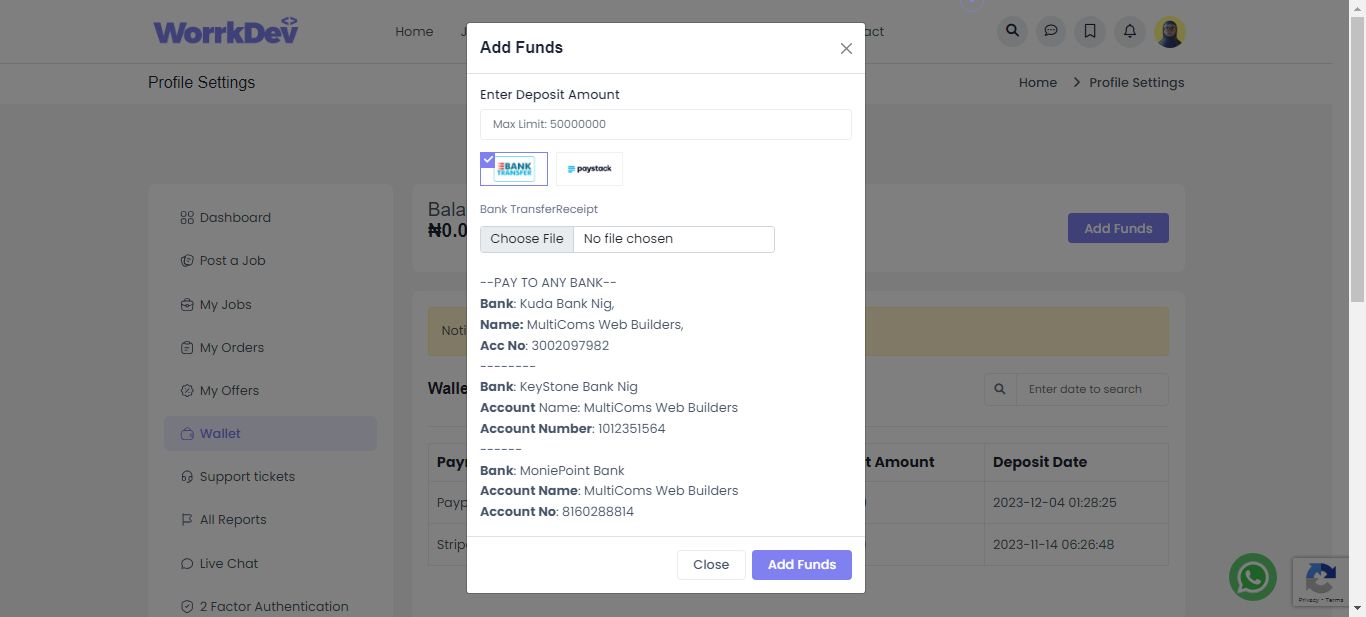
Task: Click the WorrkDev logo
Action: 226,31
